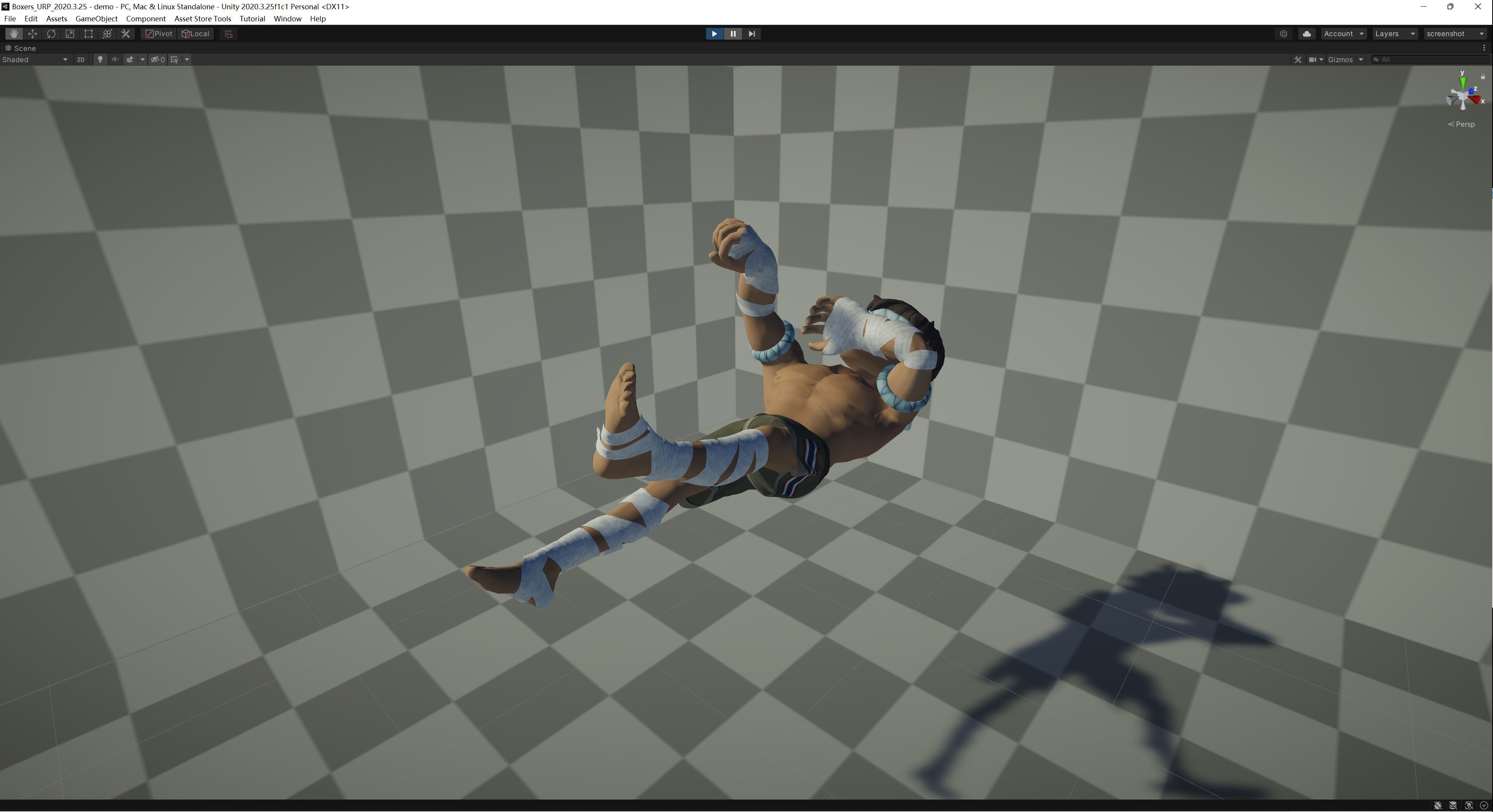Restore down the Unity window
The width and height of the screenshot is (1493, 812).
coord(1450,6)
